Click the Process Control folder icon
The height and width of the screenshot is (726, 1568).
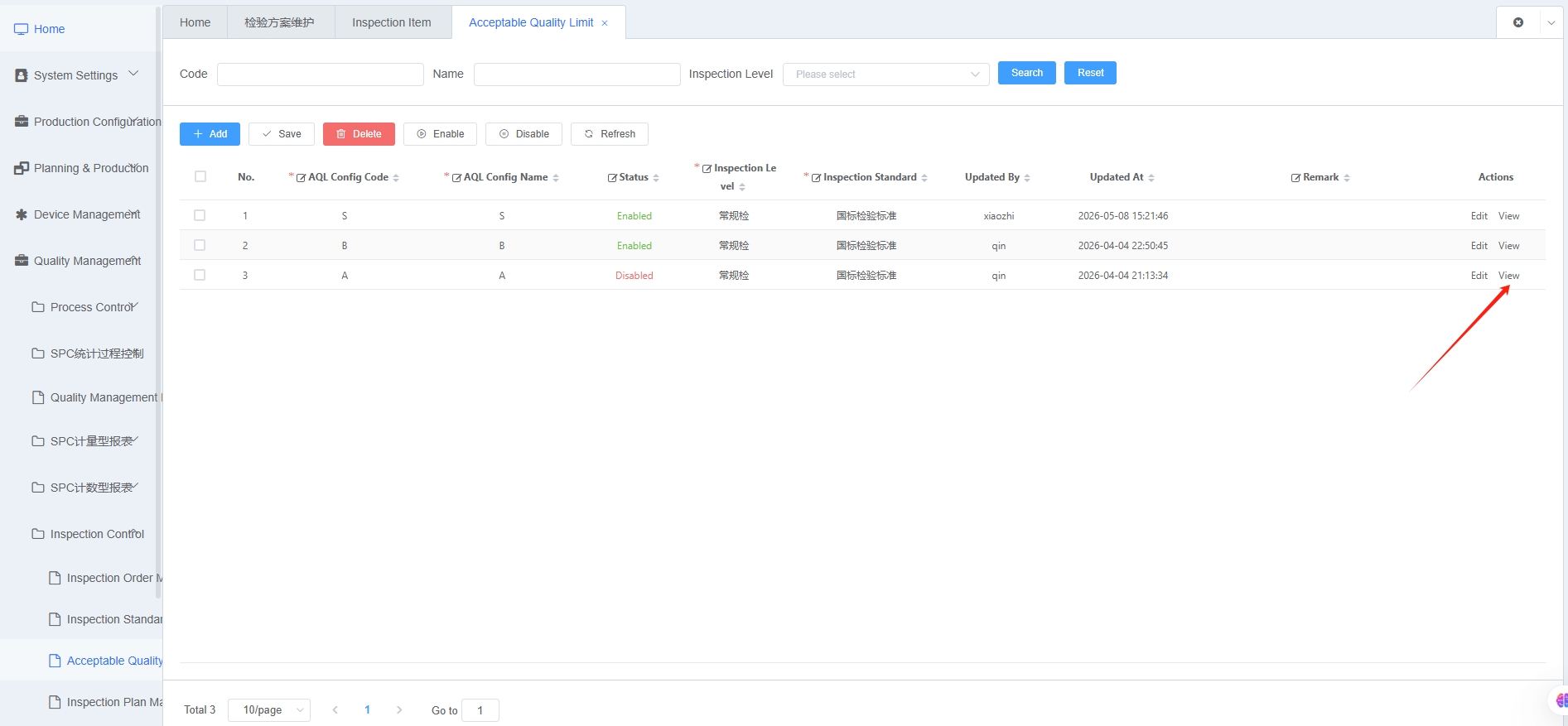(38, 307)
